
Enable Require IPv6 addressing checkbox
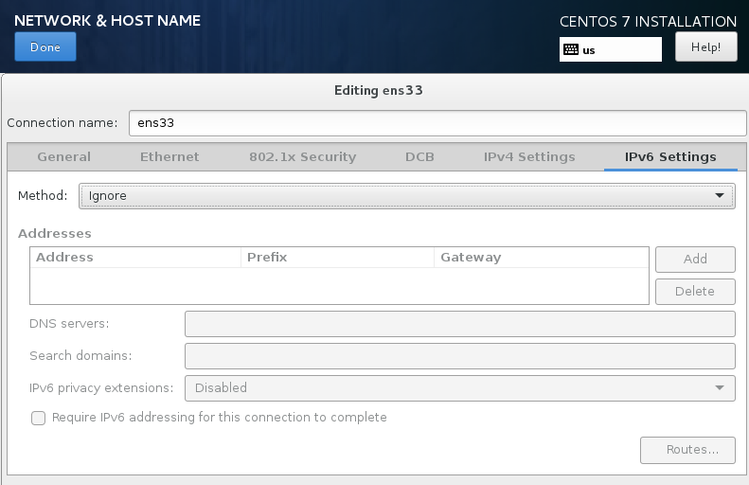39,418
